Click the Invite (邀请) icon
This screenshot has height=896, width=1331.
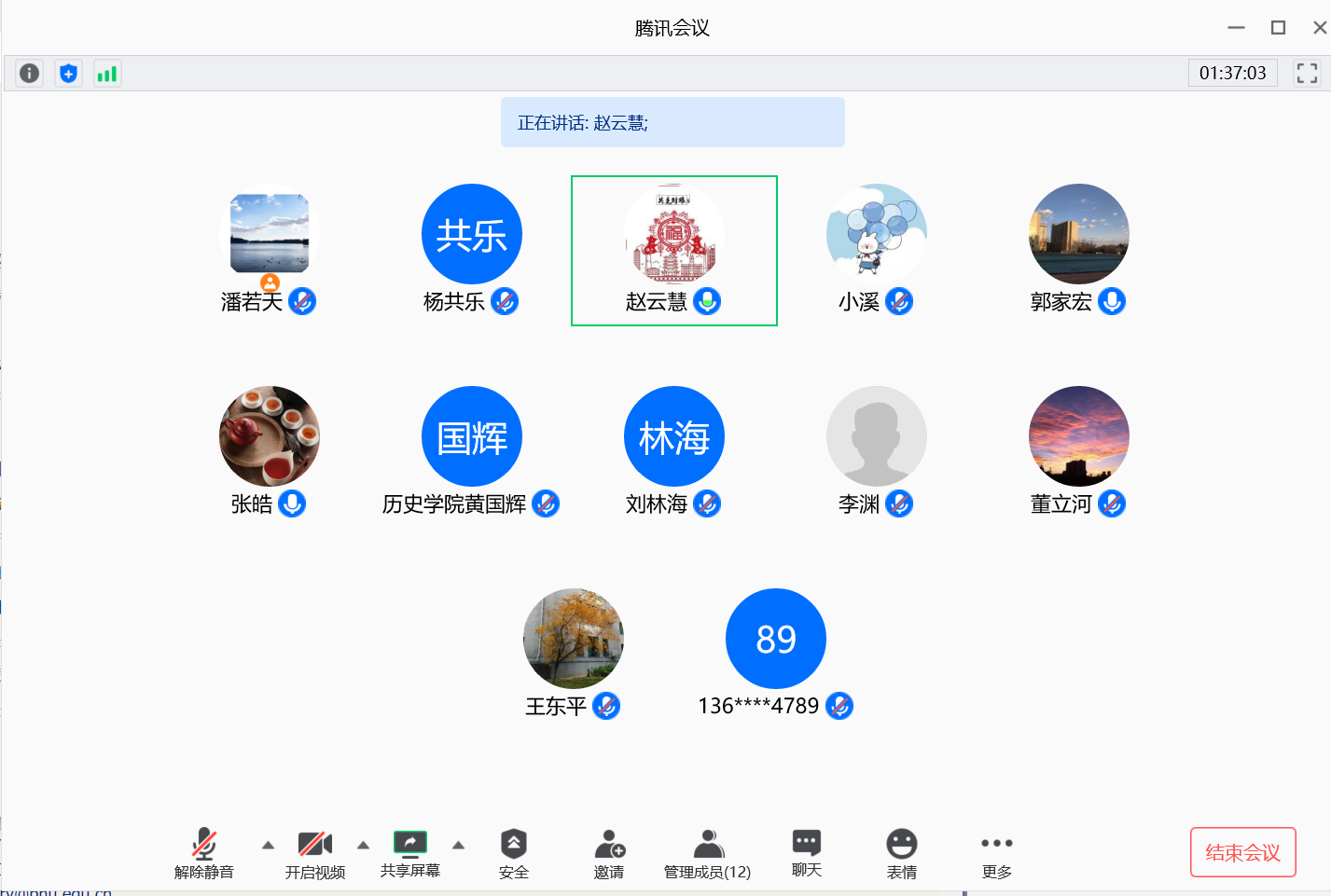pos(609,853)
